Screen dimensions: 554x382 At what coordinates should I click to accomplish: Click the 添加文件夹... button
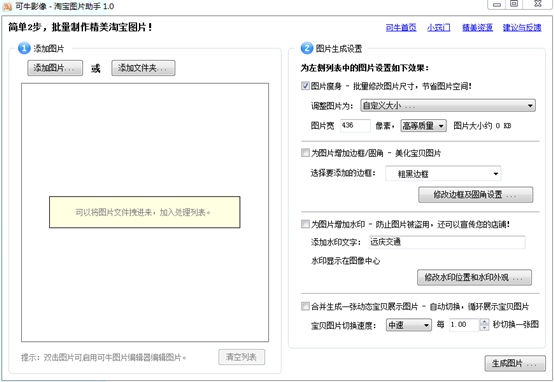pos(143,68)
